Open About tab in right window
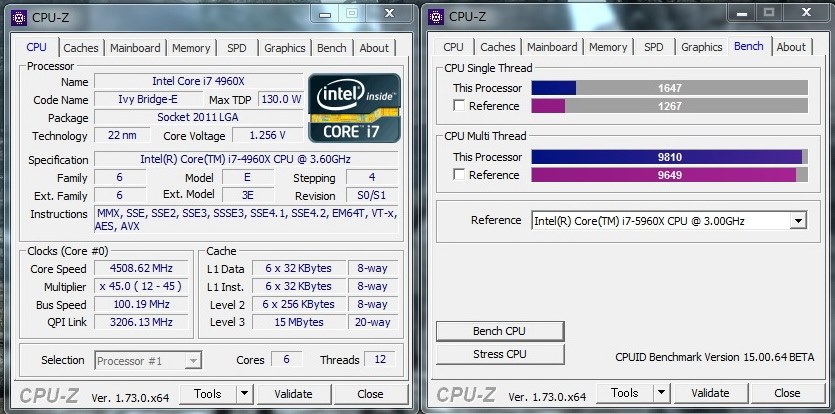The width and height of the screenshot is (835, 414). click(791, 47)
